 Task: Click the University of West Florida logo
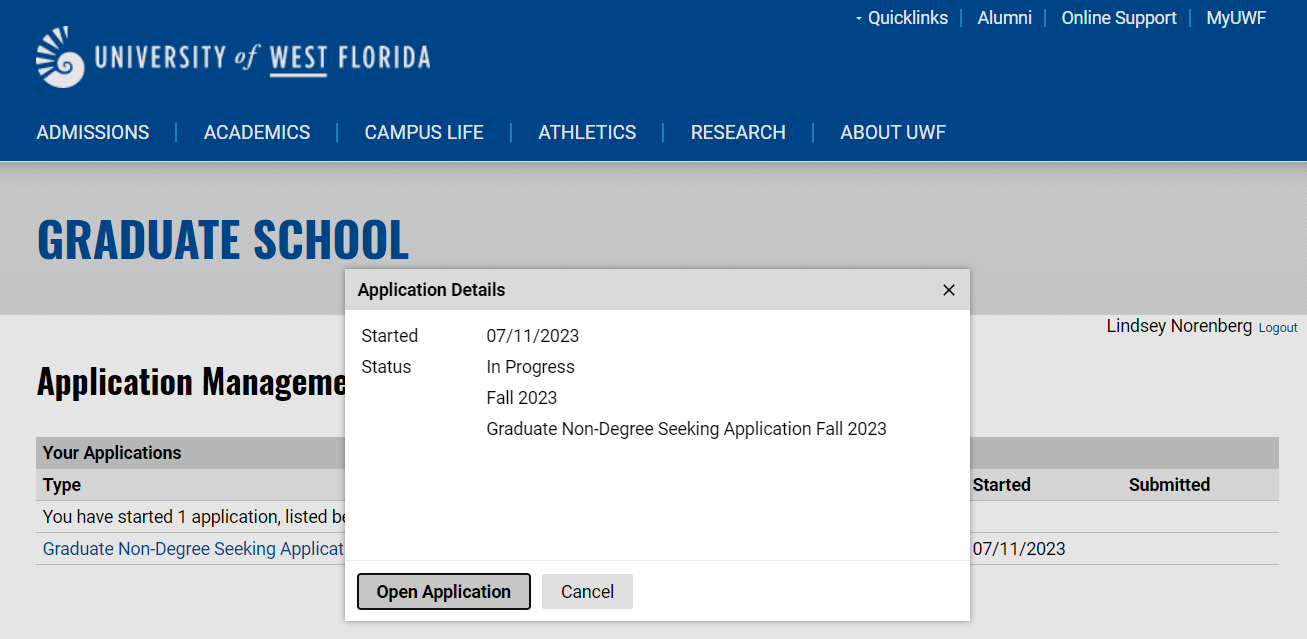coord(233,58)
